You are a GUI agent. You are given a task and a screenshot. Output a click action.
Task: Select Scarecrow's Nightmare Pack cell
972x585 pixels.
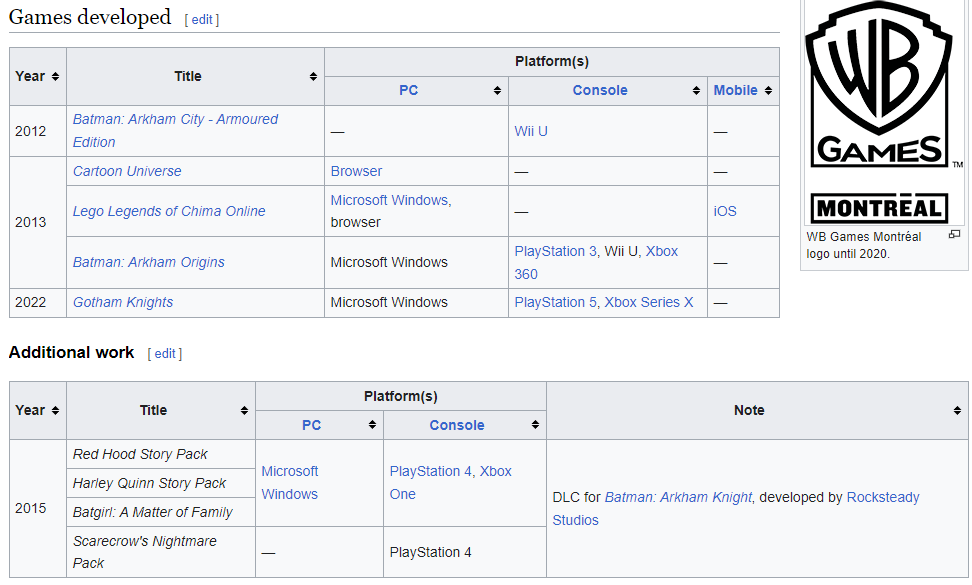[x=161, y=552]
